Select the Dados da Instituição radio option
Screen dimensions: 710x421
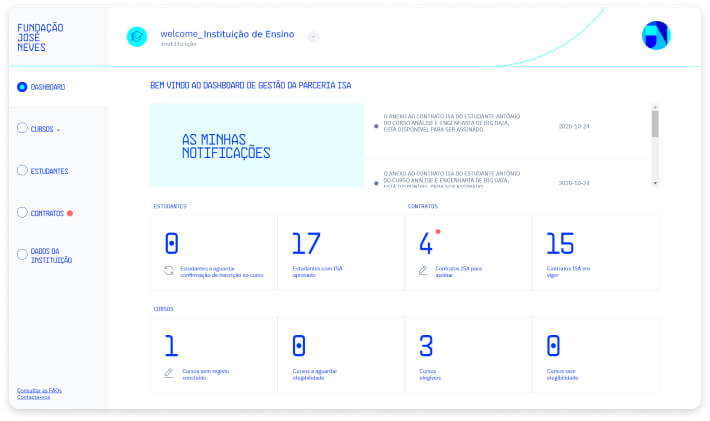[x=22, y=254]
